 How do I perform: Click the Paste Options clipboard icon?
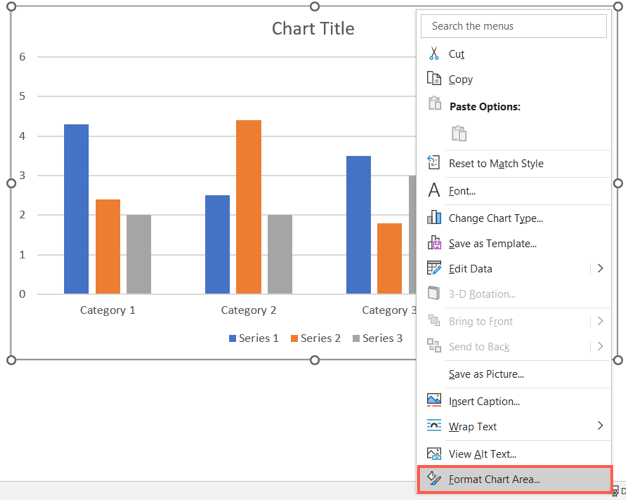coord(459,133)
